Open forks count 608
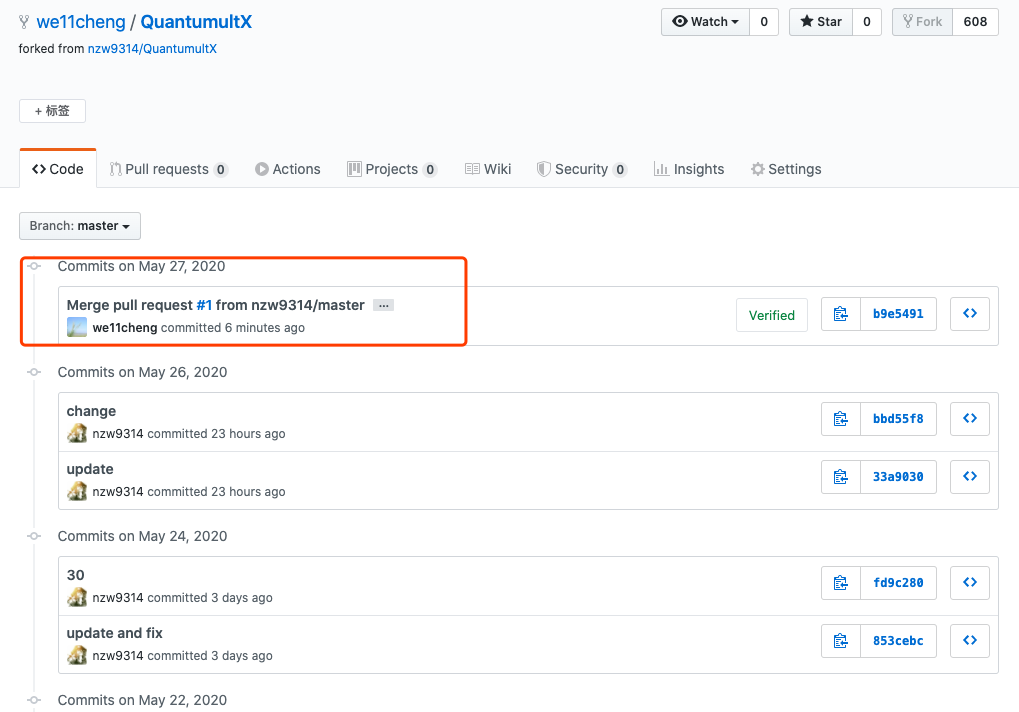Screen dimensions: 1019x712 [x=975, y=21]
